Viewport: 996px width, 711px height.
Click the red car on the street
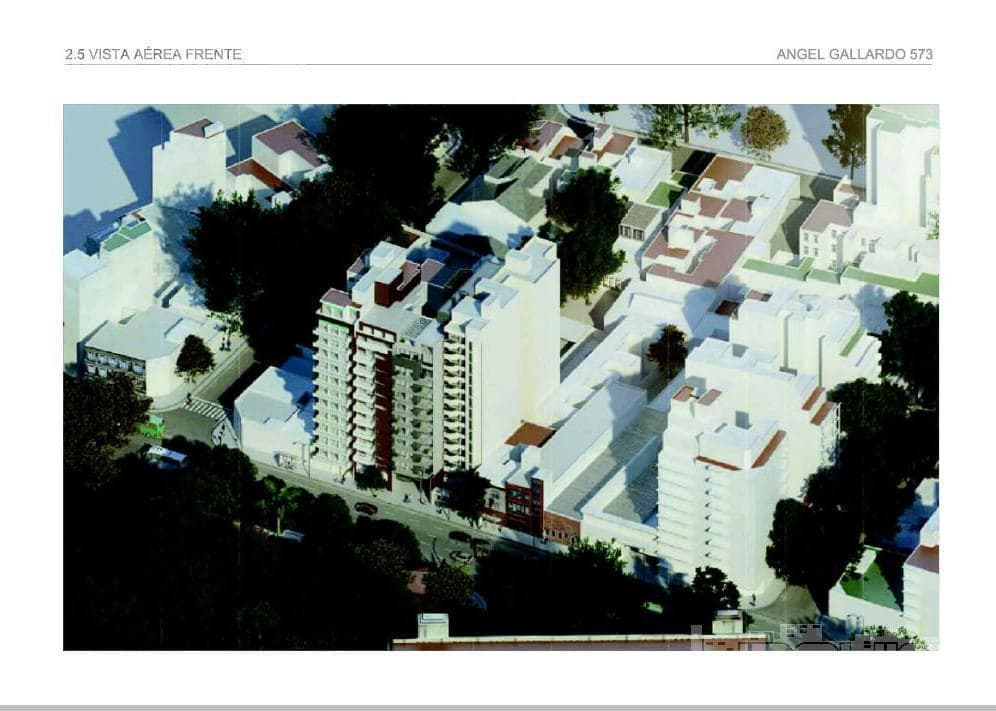click(x=366, y=508)
